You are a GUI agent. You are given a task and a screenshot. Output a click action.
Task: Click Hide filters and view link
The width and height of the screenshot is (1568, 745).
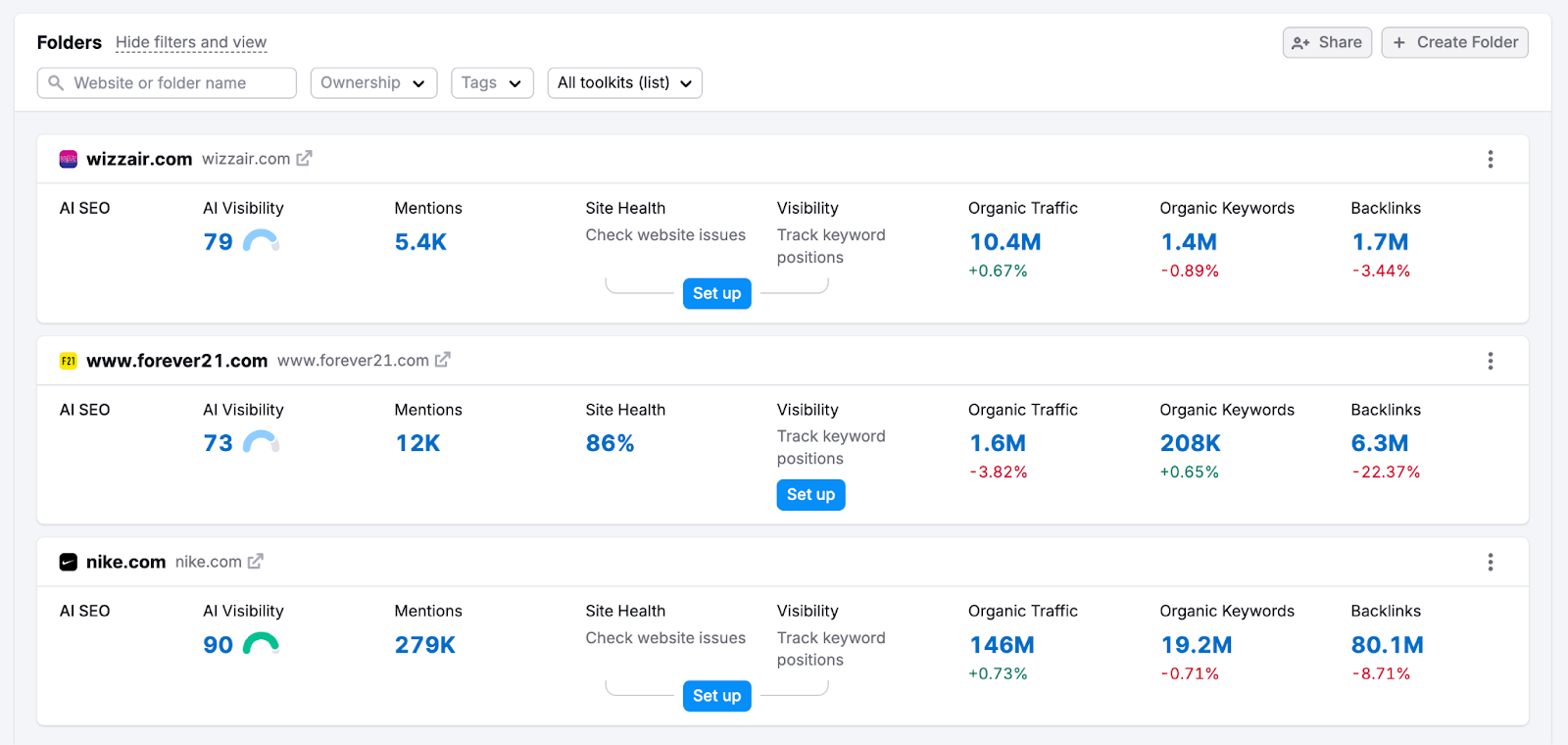point(191,42)
